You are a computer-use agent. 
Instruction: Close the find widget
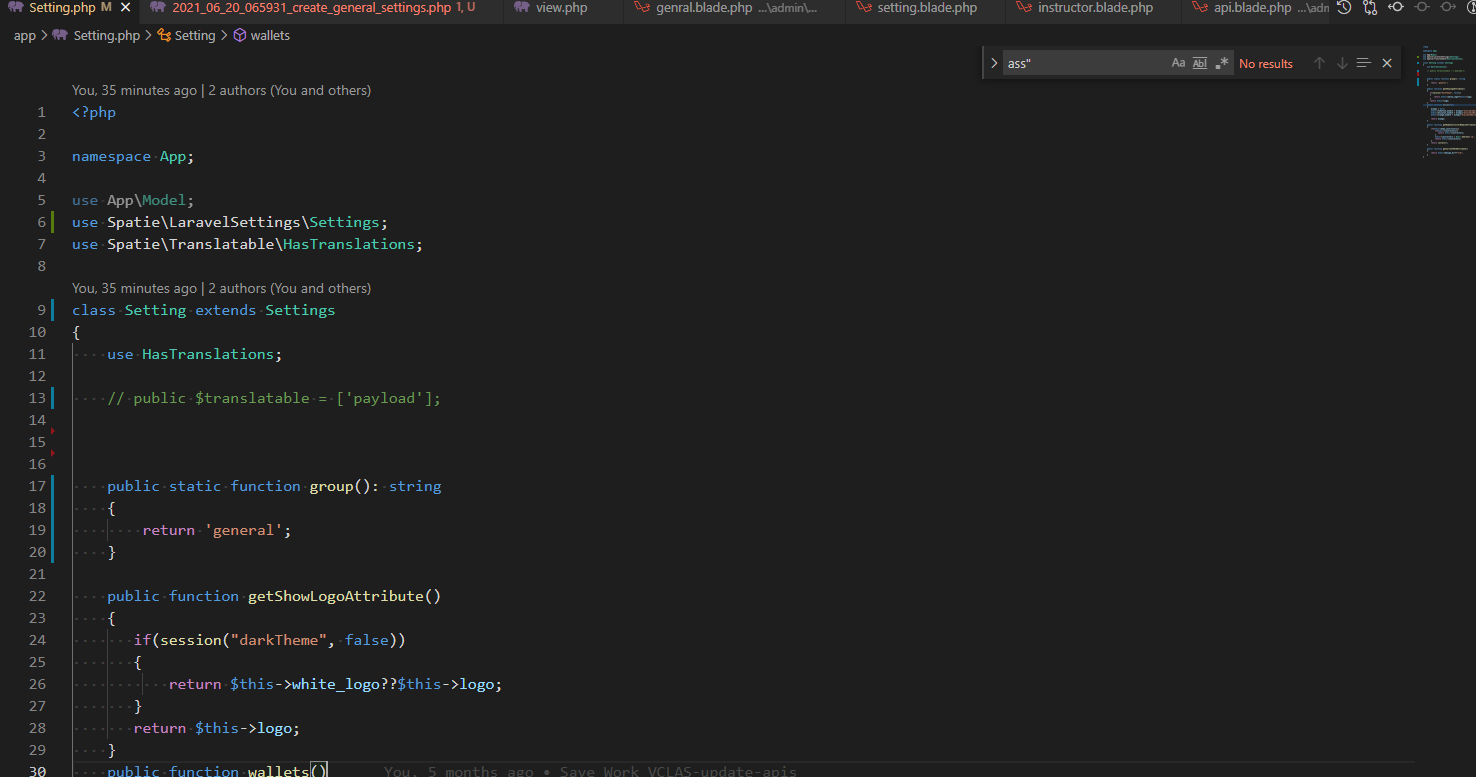click(1387, 63)
